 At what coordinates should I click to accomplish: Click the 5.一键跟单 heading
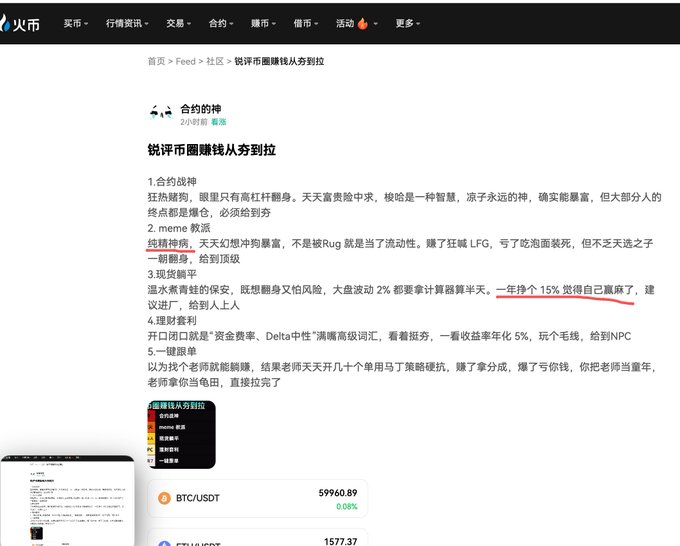pyautogui.click(x=172, y=351)
